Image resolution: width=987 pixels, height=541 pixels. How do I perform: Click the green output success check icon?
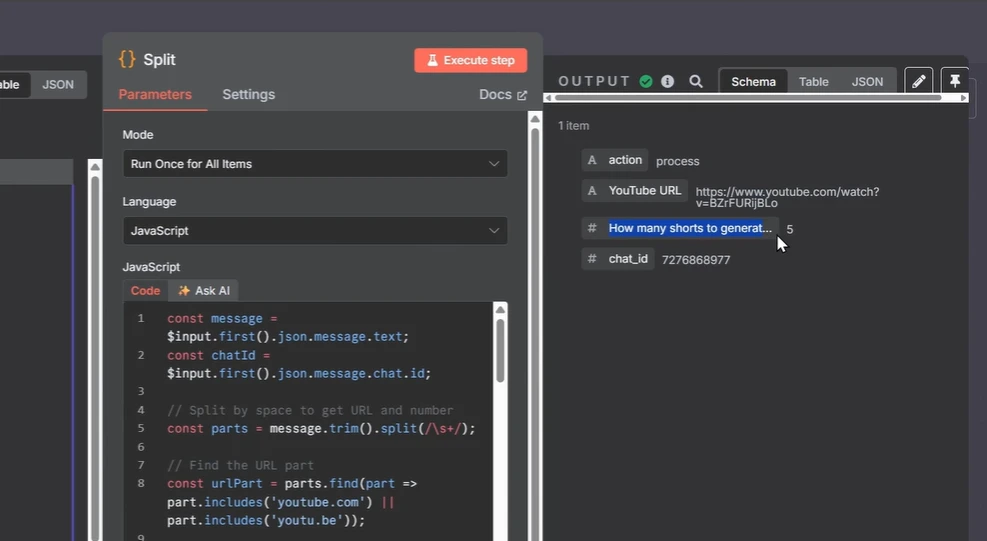point(646,81)
